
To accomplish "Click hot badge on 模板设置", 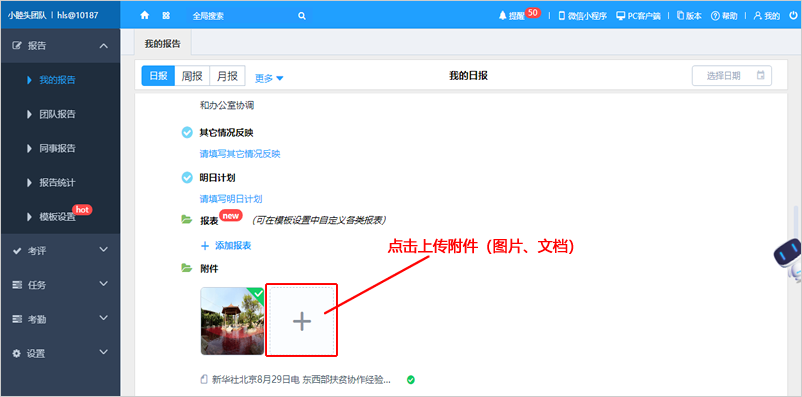I will click(82, 210).
